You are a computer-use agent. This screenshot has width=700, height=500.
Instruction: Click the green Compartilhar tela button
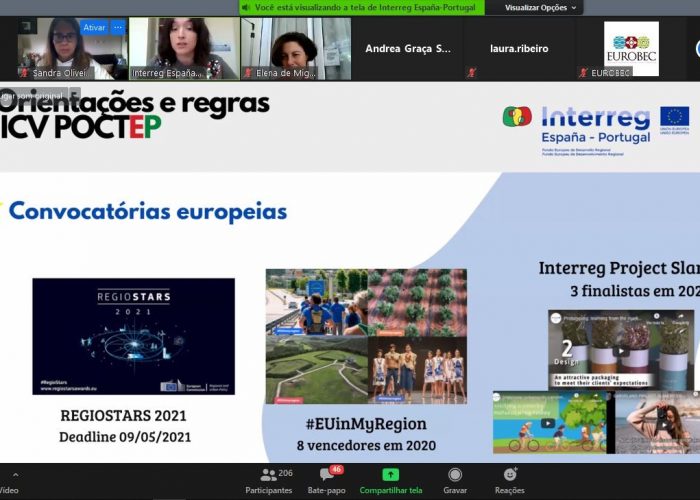(x=391, y=481)
